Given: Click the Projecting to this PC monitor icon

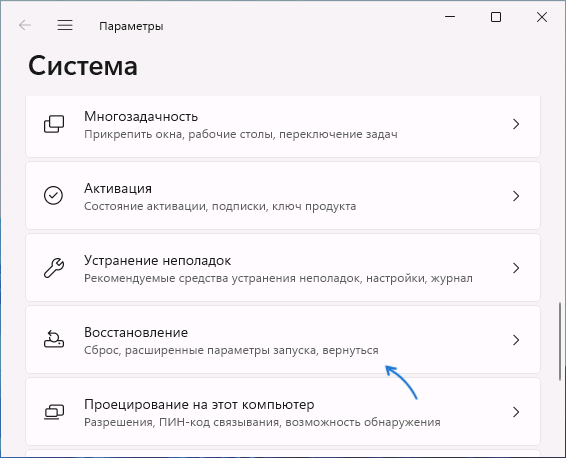Looking at the screenshot, I should pyautogui.click(x=54, y=412).
